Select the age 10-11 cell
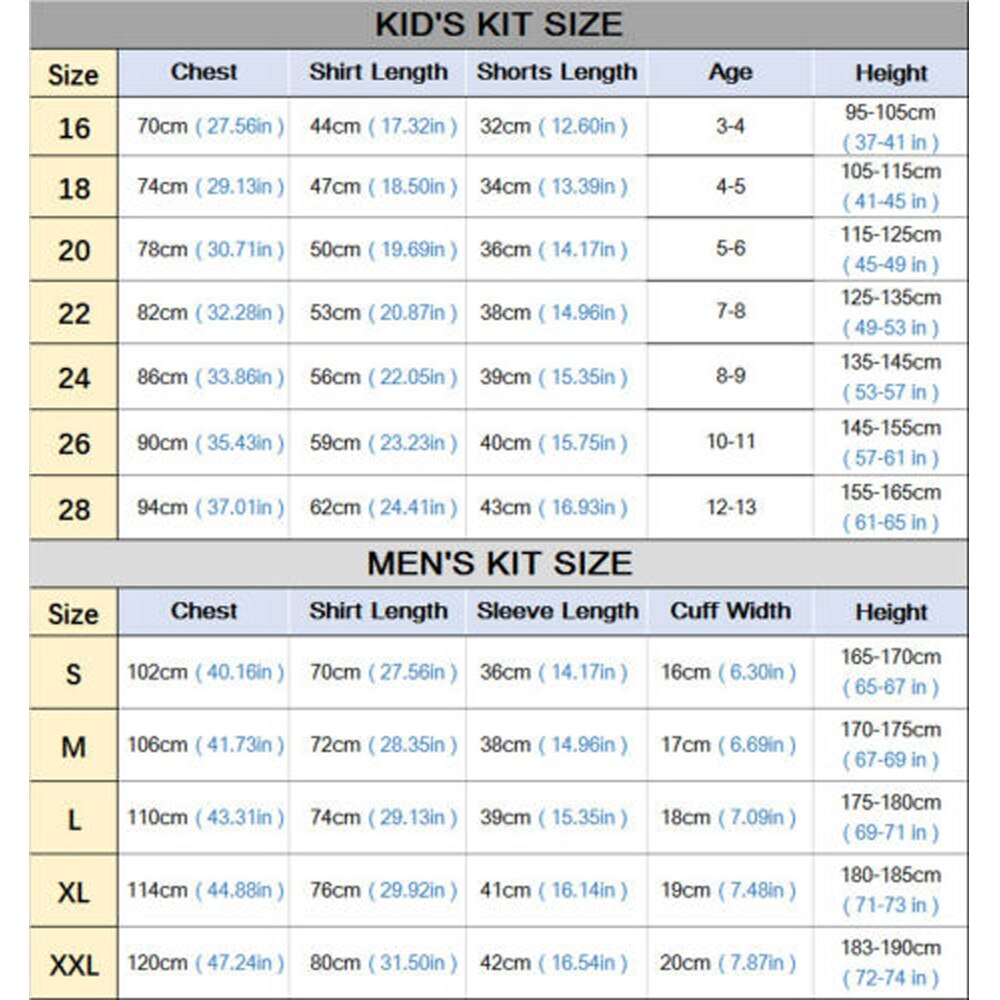Screen dimensions: 1000x1000 tap(731, 441)
